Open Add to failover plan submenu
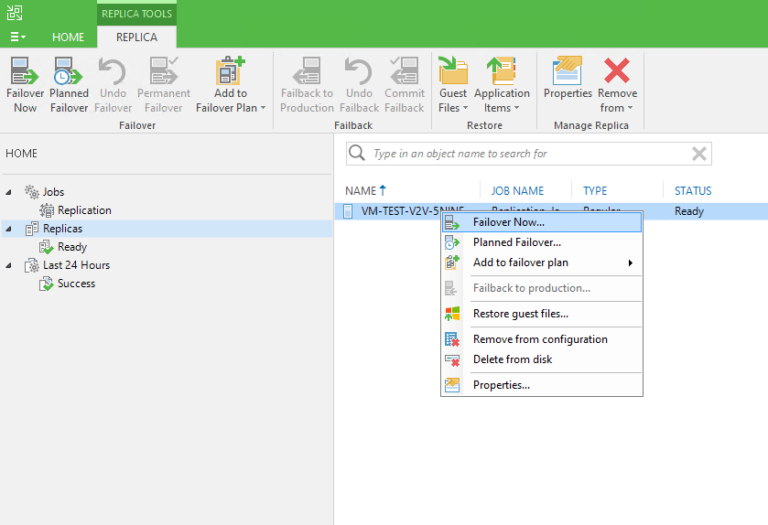 541,262
